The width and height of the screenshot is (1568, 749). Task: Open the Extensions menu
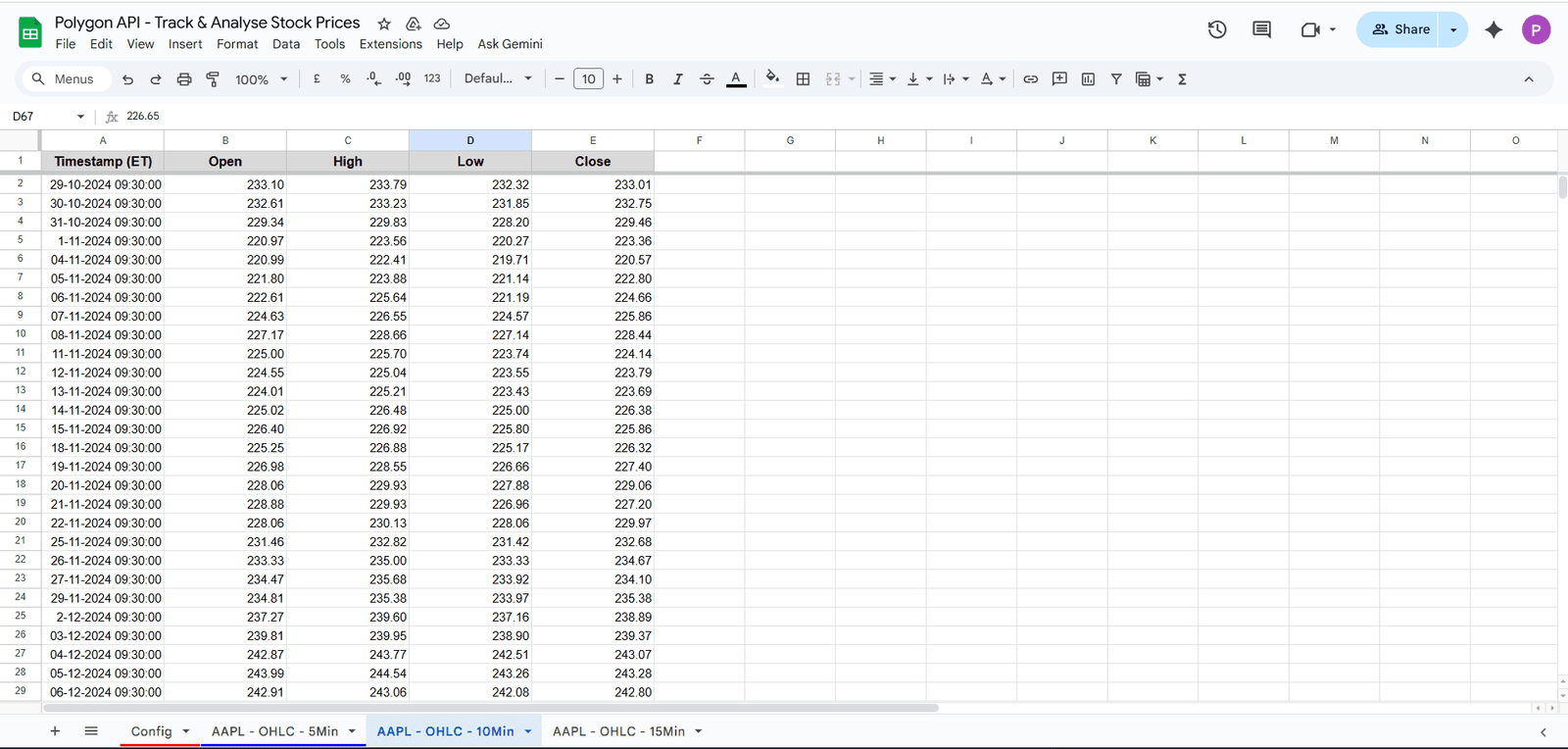pos(390,44)
